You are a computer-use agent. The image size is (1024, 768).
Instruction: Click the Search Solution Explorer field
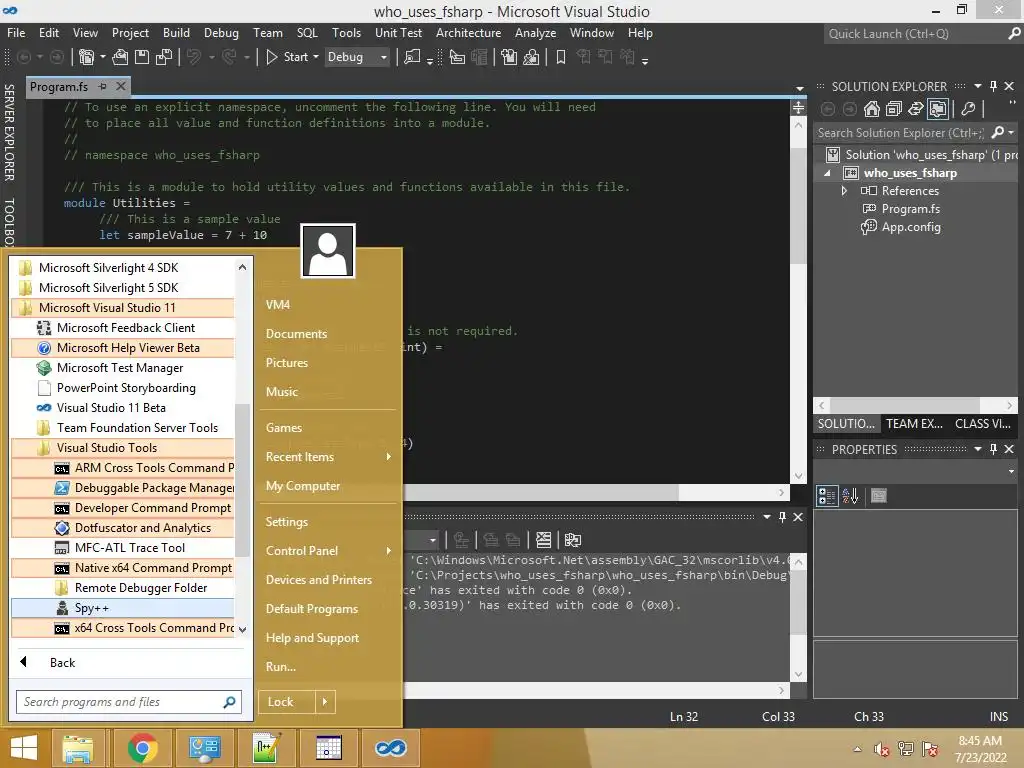click(915, 133)
